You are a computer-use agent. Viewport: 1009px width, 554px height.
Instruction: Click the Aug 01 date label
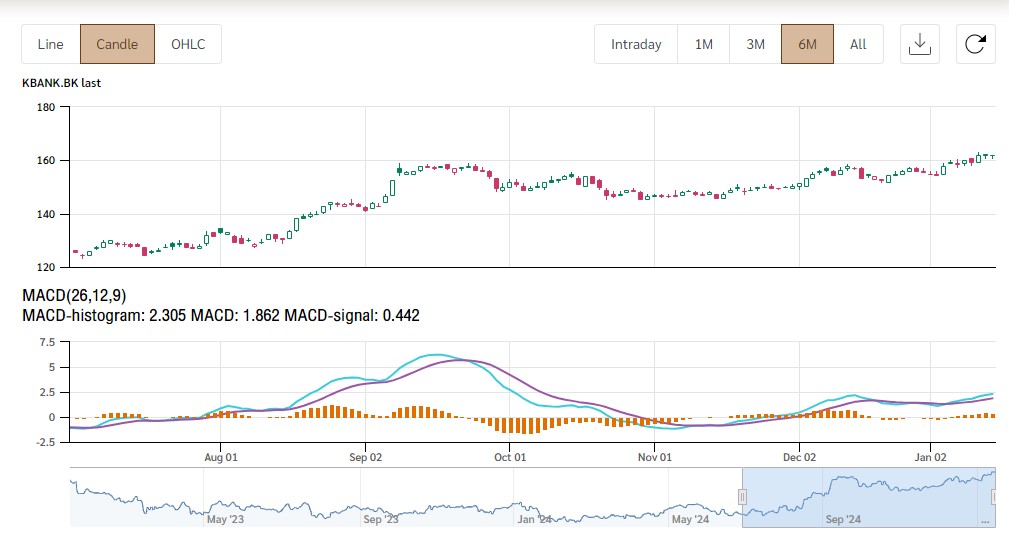[221, 457]
